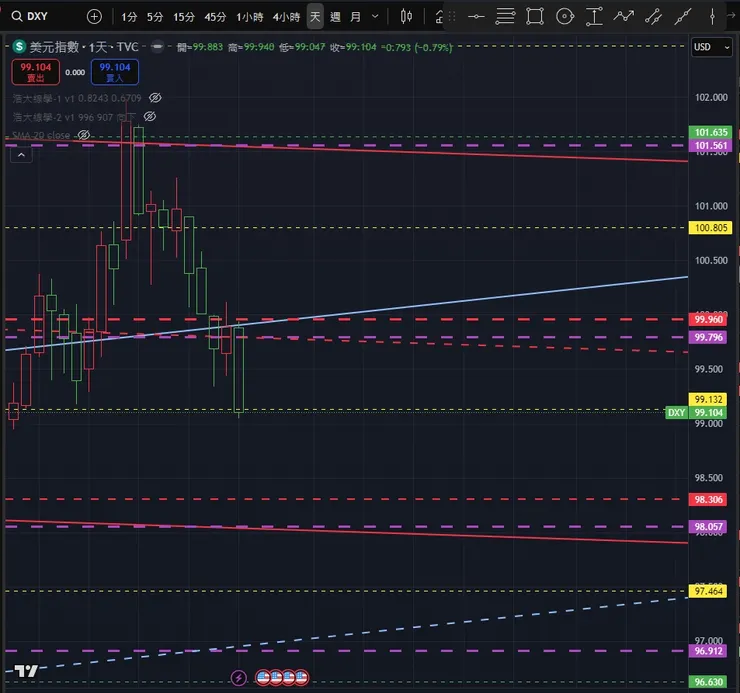Open the USD currency dropdown
The width and height of the screenshot is (740, 693).
[x=712, y=47]
